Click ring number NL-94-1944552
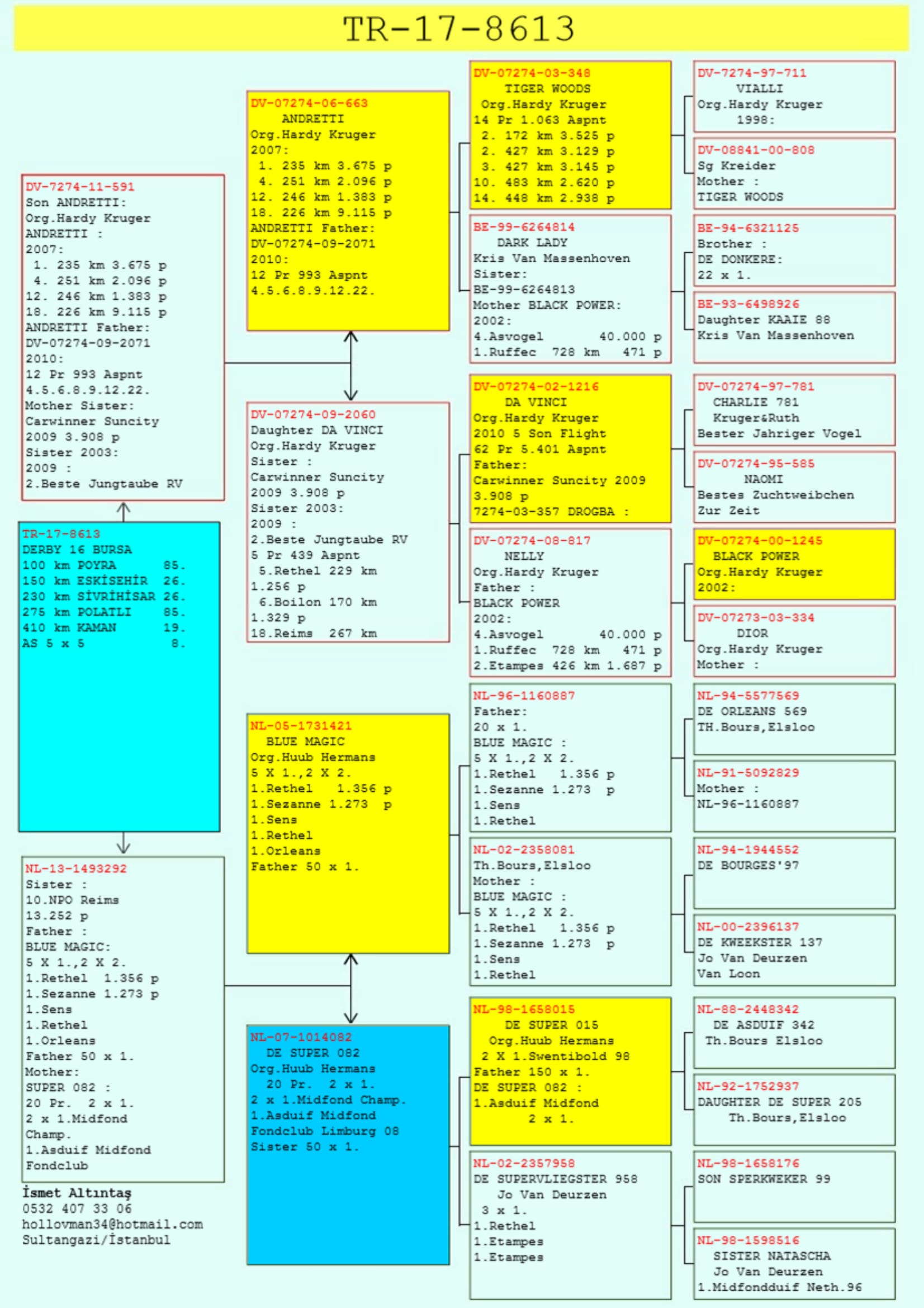Screen dimensions: 924x1308 pyautogui.click(x=748, y=849)
